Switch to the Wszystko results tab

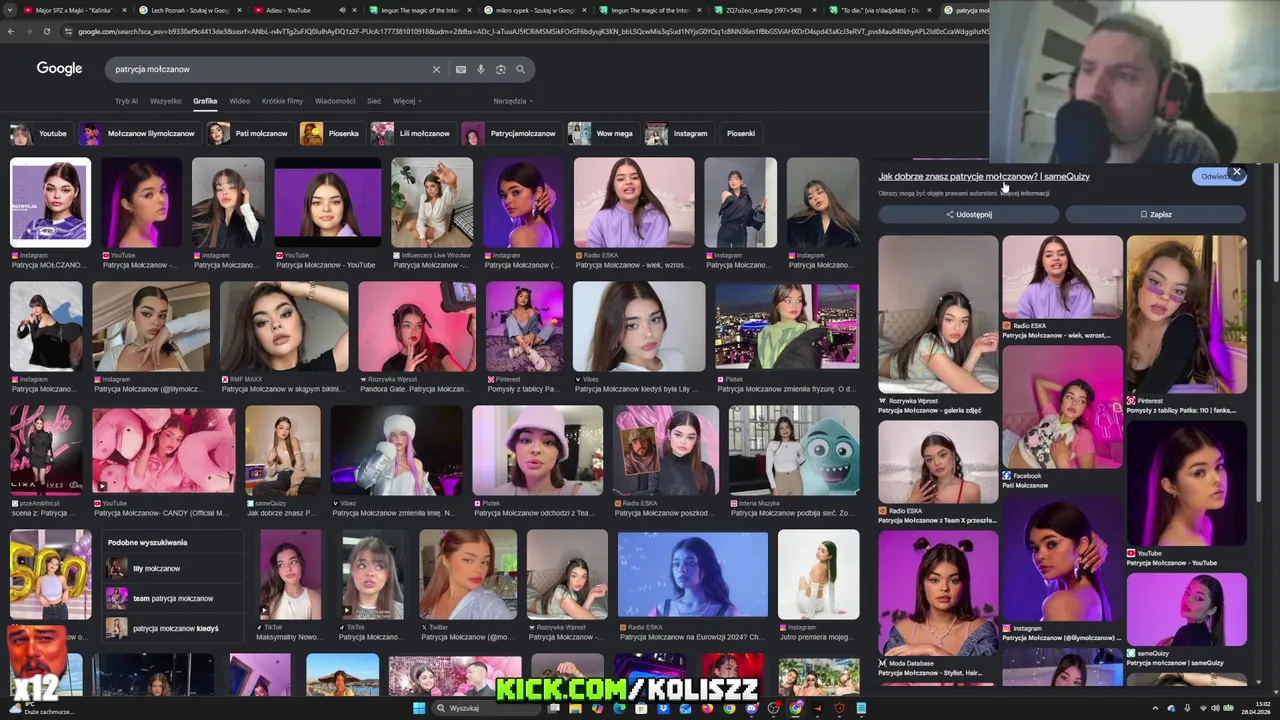166,101
